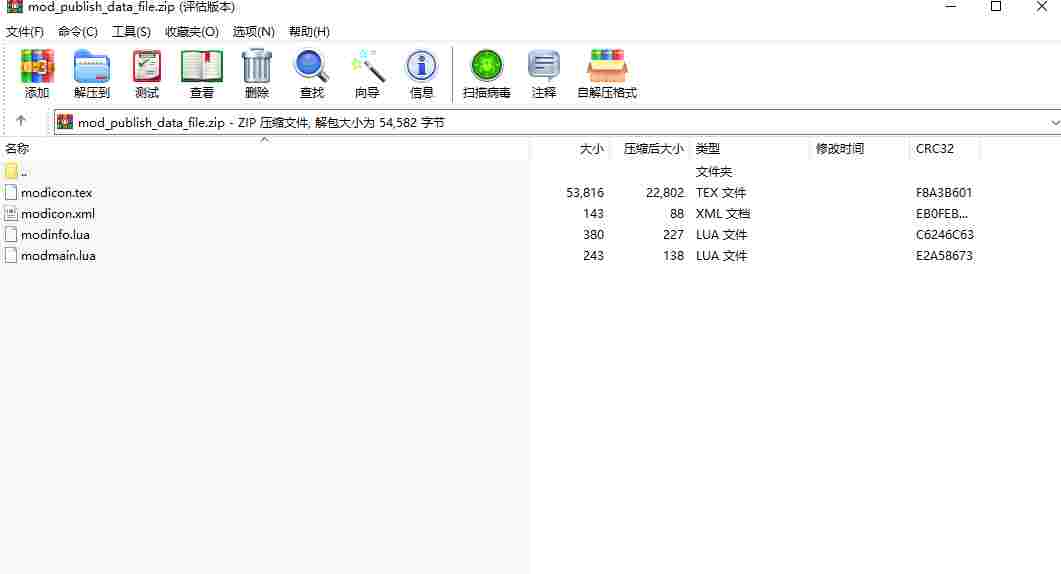Click the Add (添加) toolbar icon
The height and width of the screenshot is (574, 1061).
pyautogui.click(x=37, y=67)
